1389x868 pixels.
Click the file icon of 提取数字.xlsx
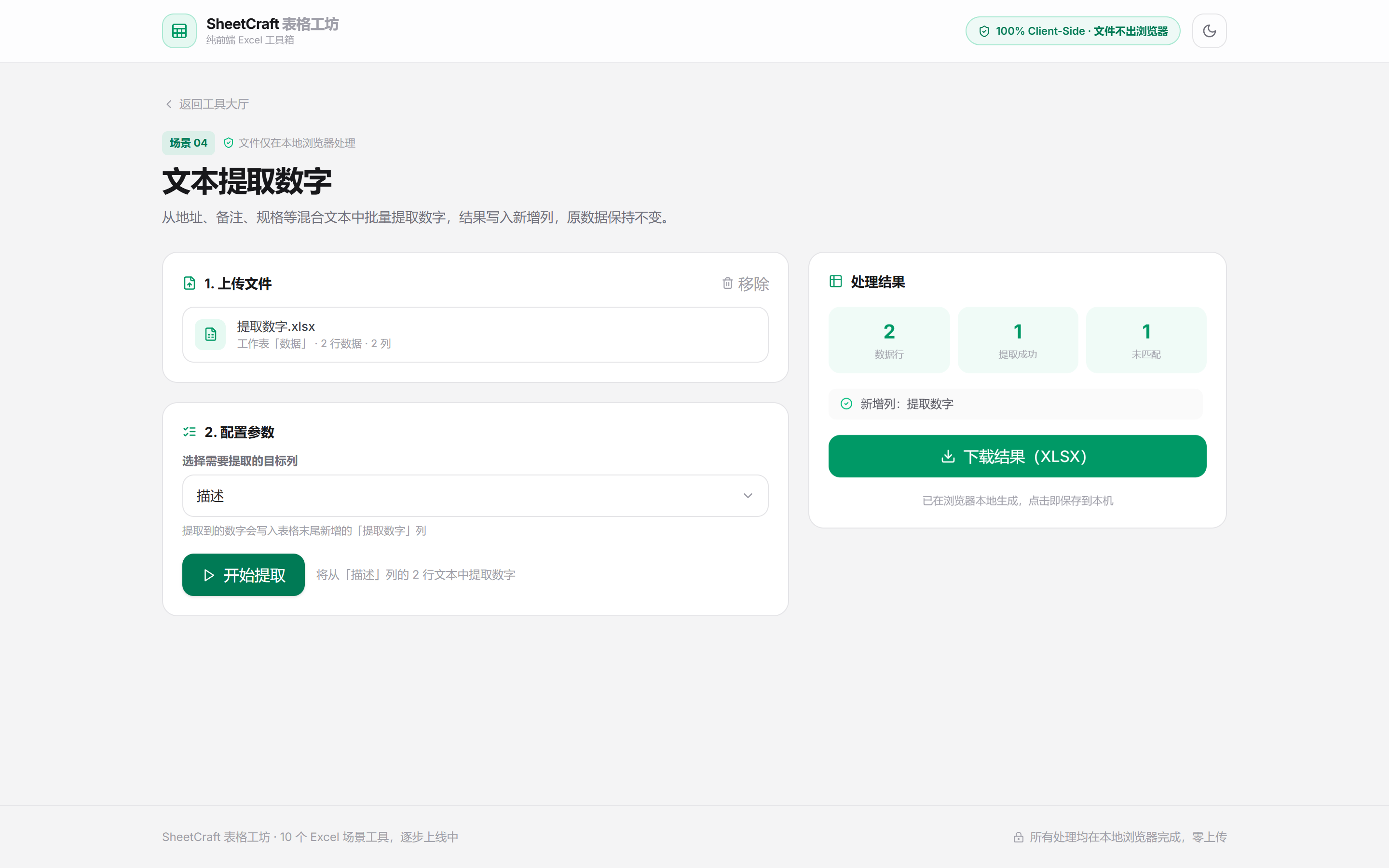(x=211, y=334)
